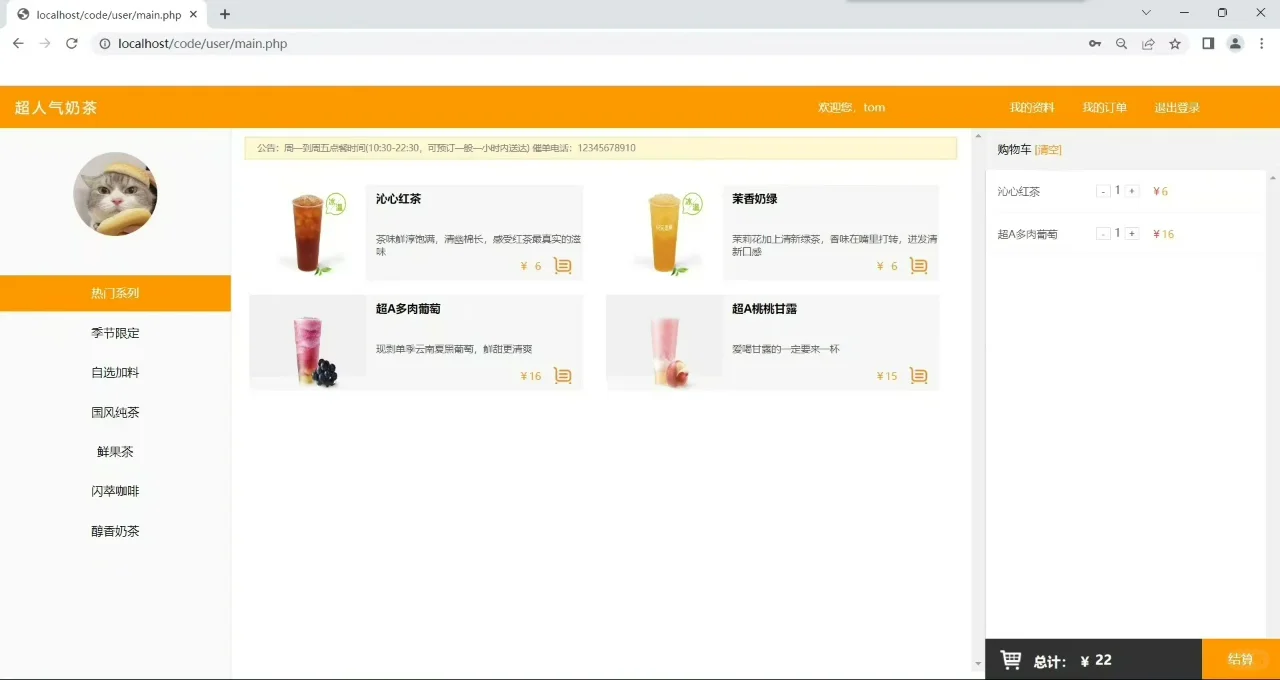This screenshot has width=1280, height=680.
Task: Click the 结算 checkout button
Action: point(1241,659)
